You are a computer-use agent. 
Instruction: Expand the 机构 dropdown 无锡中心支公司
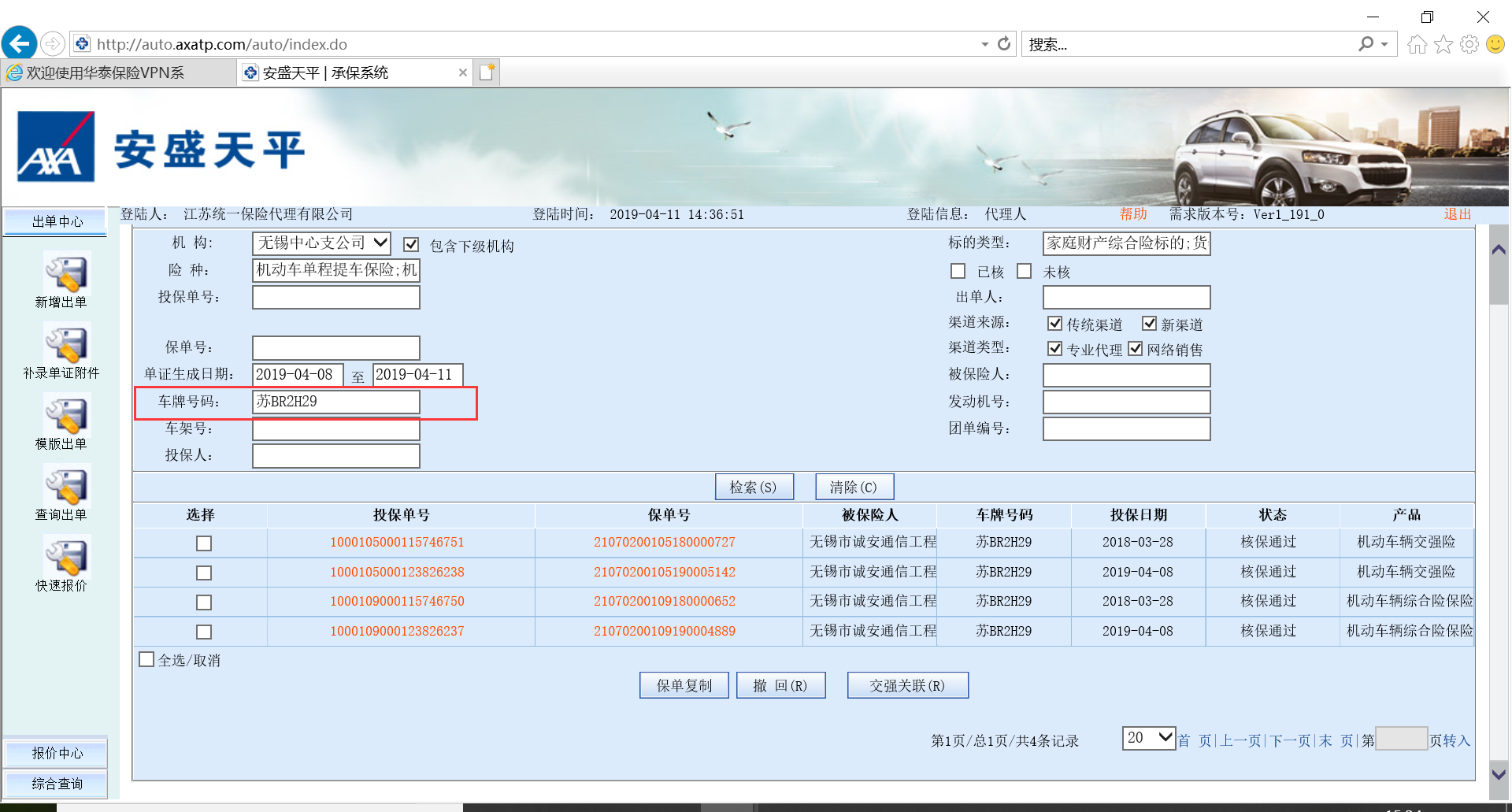[380, 243]
